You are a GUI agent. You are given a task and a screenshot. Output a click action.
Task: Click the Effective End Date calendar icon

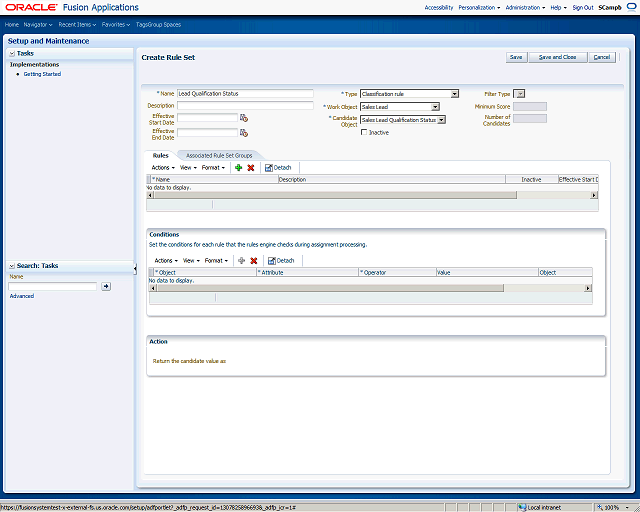click(x=244, y=133)
